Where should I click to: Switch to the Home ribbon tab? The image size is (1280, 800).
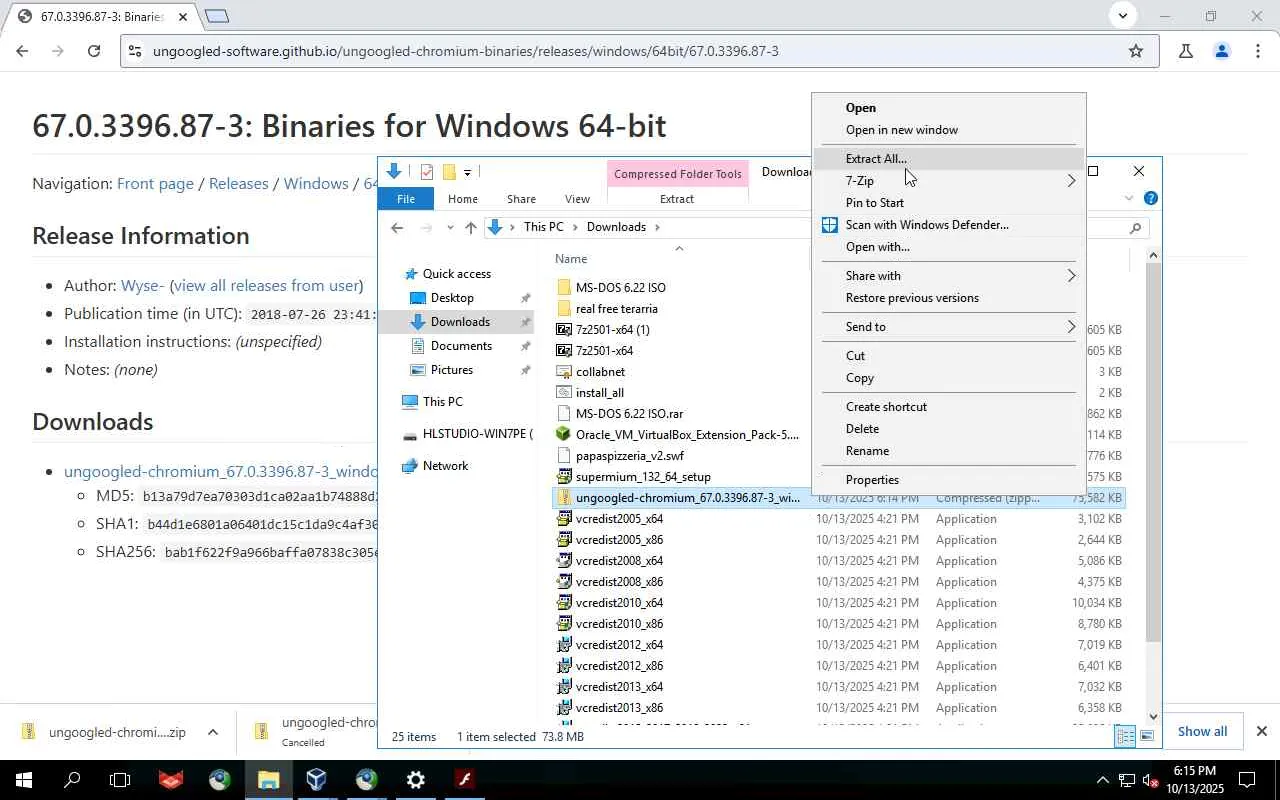point(462,199)
